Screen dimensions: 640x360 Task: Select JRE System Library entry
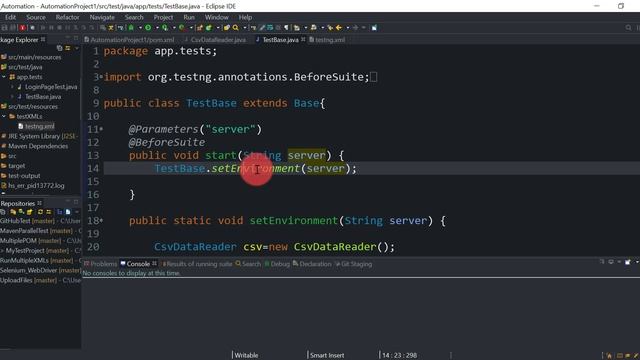39,136
